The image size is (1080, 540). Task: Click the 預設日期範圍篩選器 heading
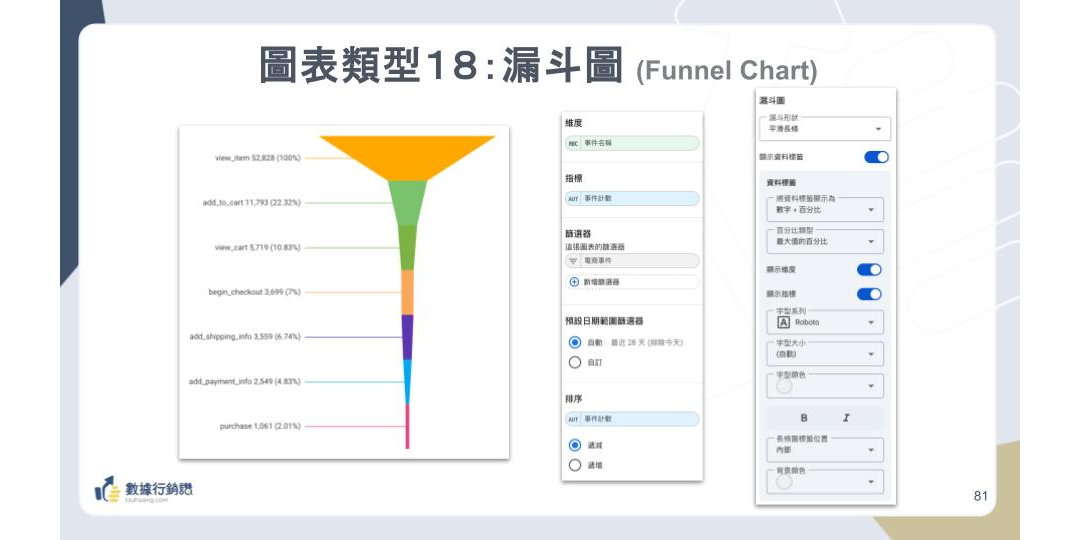click(x=604, y=321)
